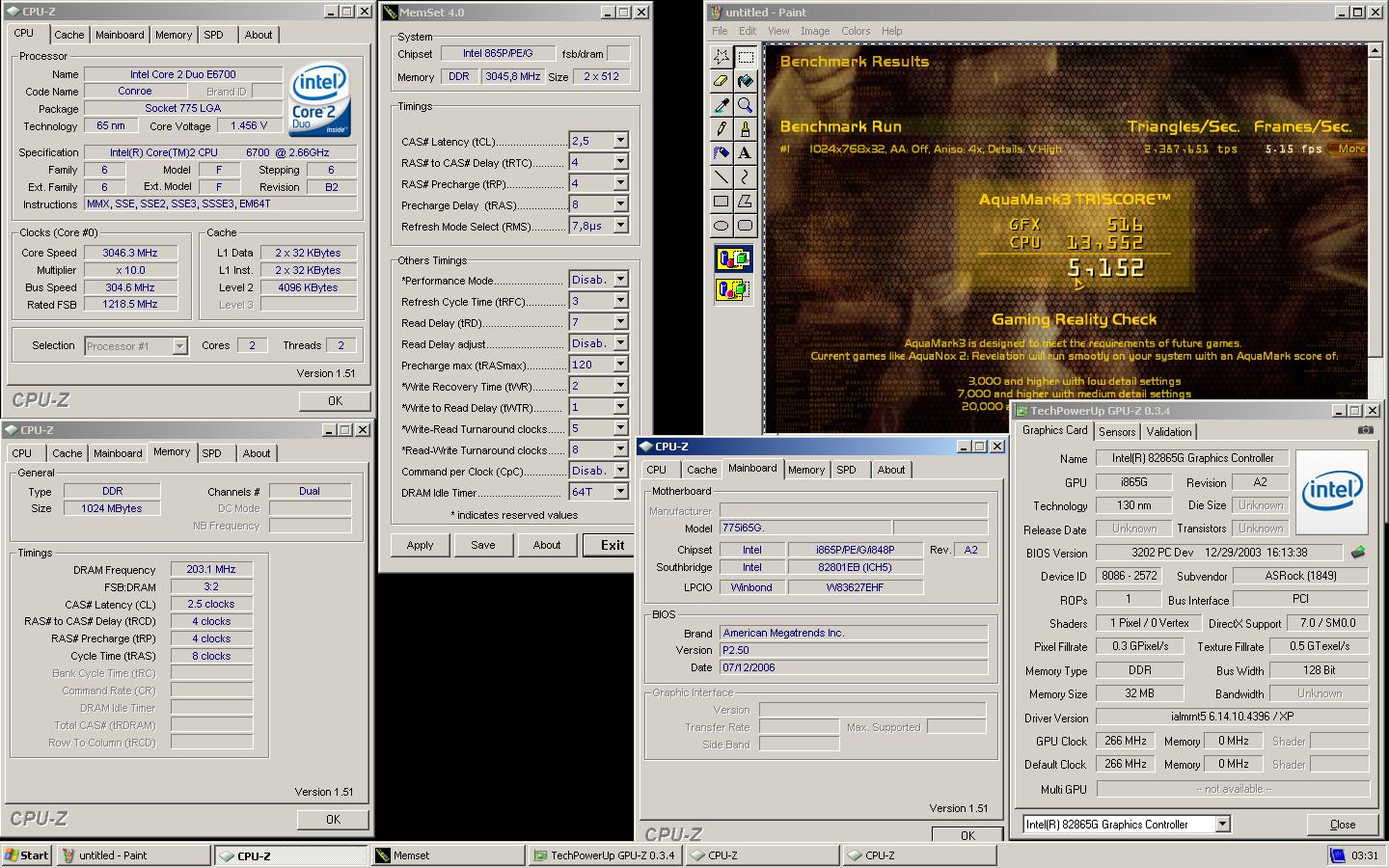Click the system tray icon beside the clock

tap(1337, 855)
